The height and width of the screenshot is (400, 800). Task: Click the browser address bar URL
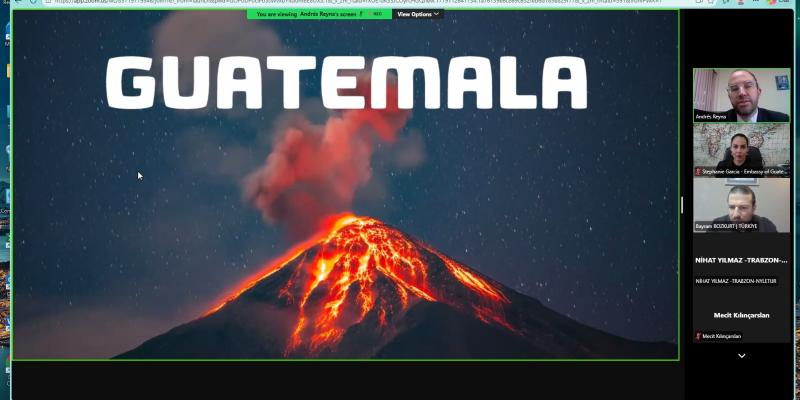point(357,2)
